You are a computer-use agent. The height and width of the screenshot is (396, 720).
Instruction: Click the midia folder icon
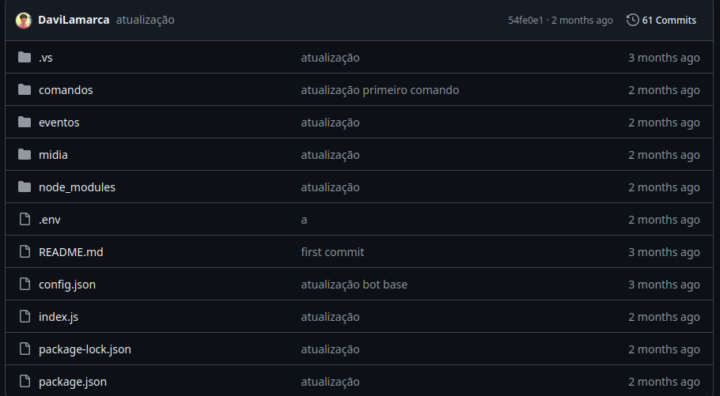[24, 154]
